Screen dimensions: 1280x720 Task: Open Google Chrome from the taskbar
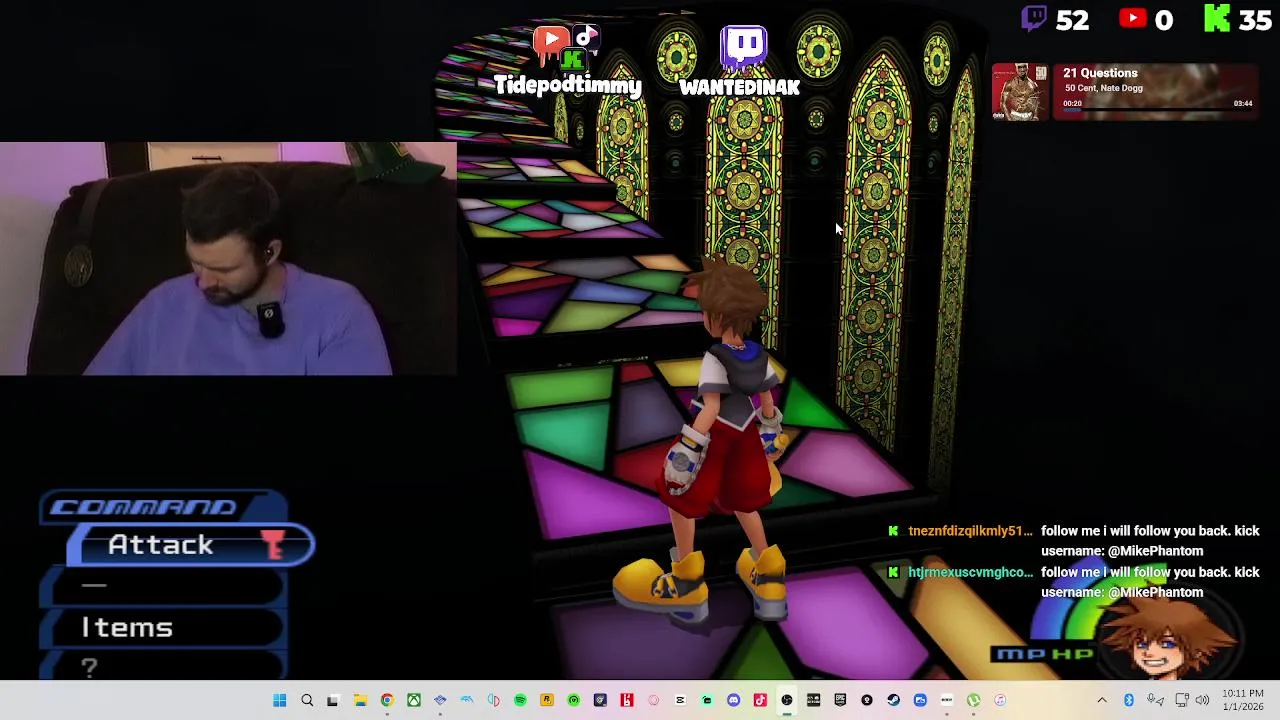pos(387,700)
